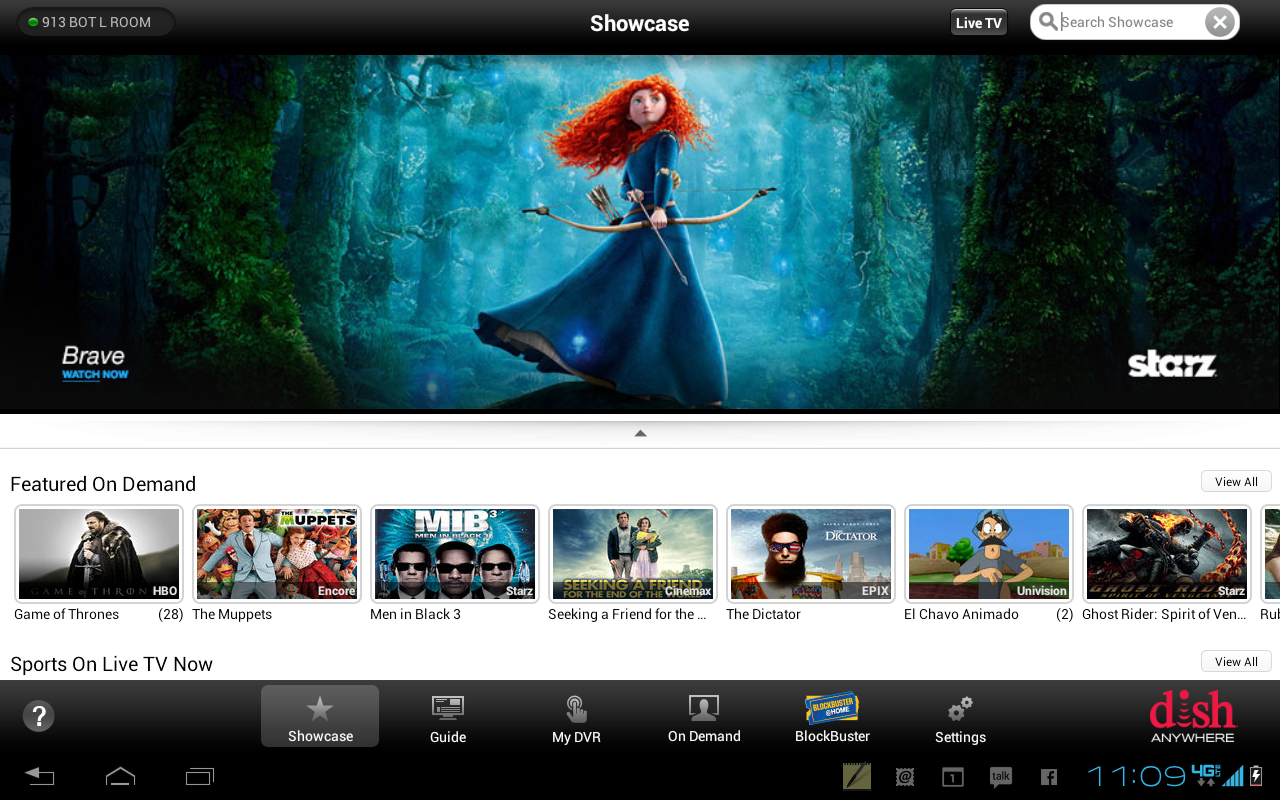
Task: Click the Dish Anywhere logo
Action: point(1192,716)
